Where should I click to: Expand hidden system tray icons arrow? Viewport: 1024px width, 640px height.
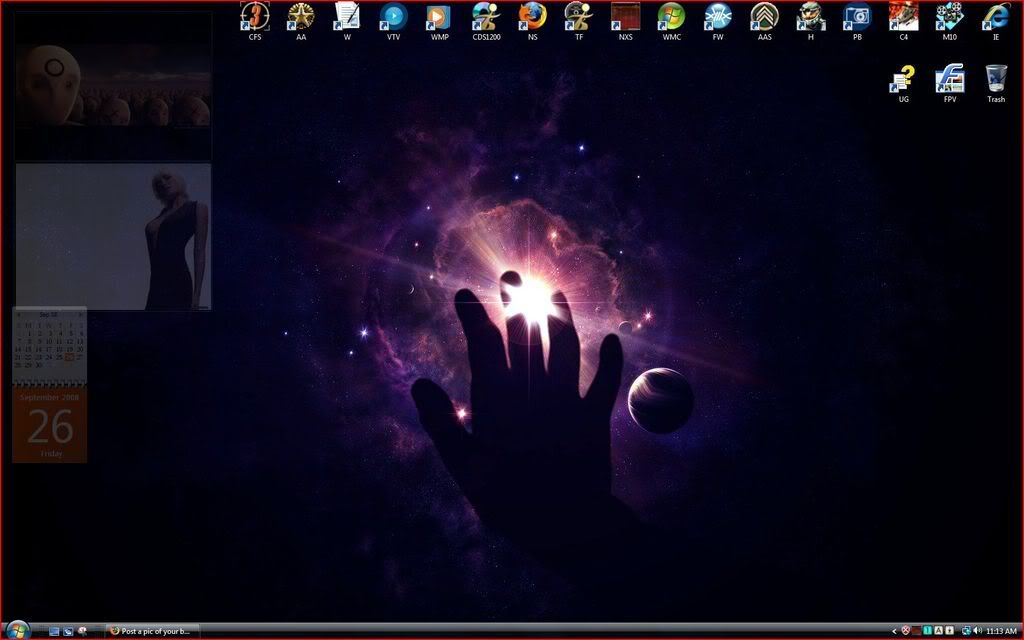(x=894, y=631)
